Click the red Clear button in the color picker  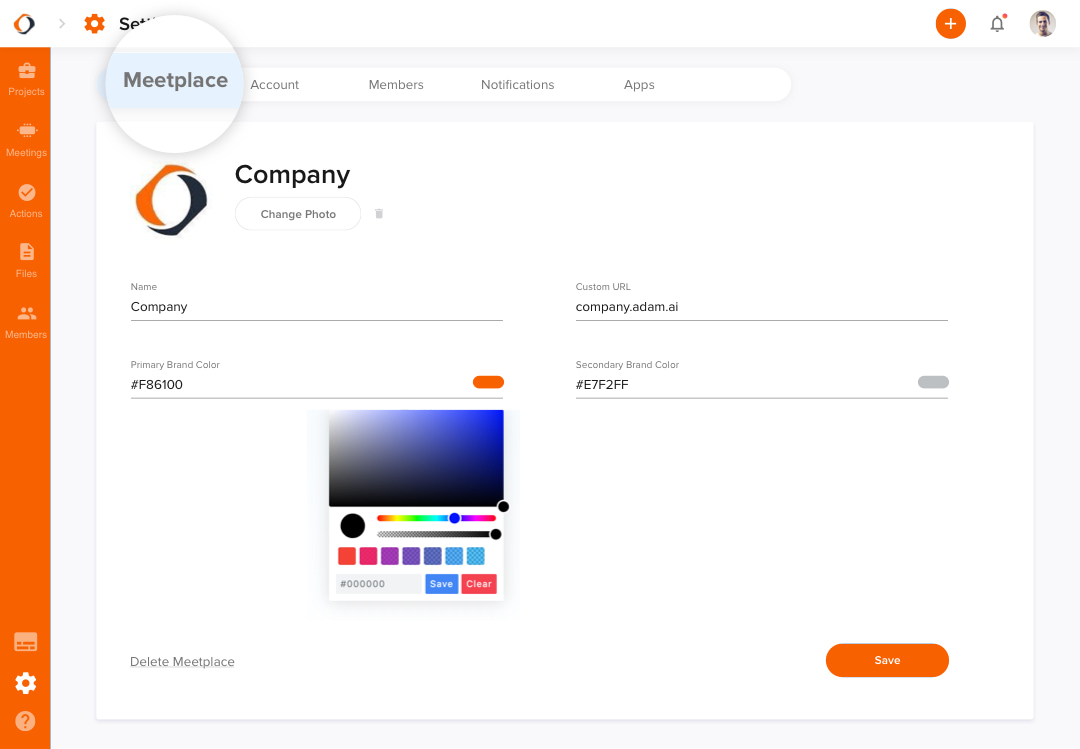pos(479,584)
